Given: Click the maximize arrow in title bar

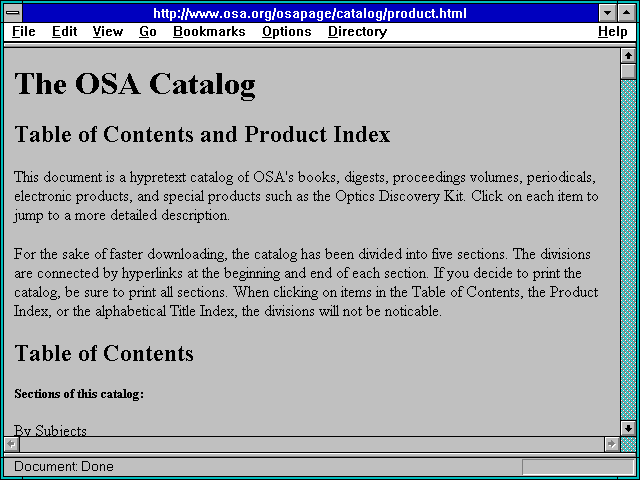Looking at the screenshot, I should click(627, 13).
